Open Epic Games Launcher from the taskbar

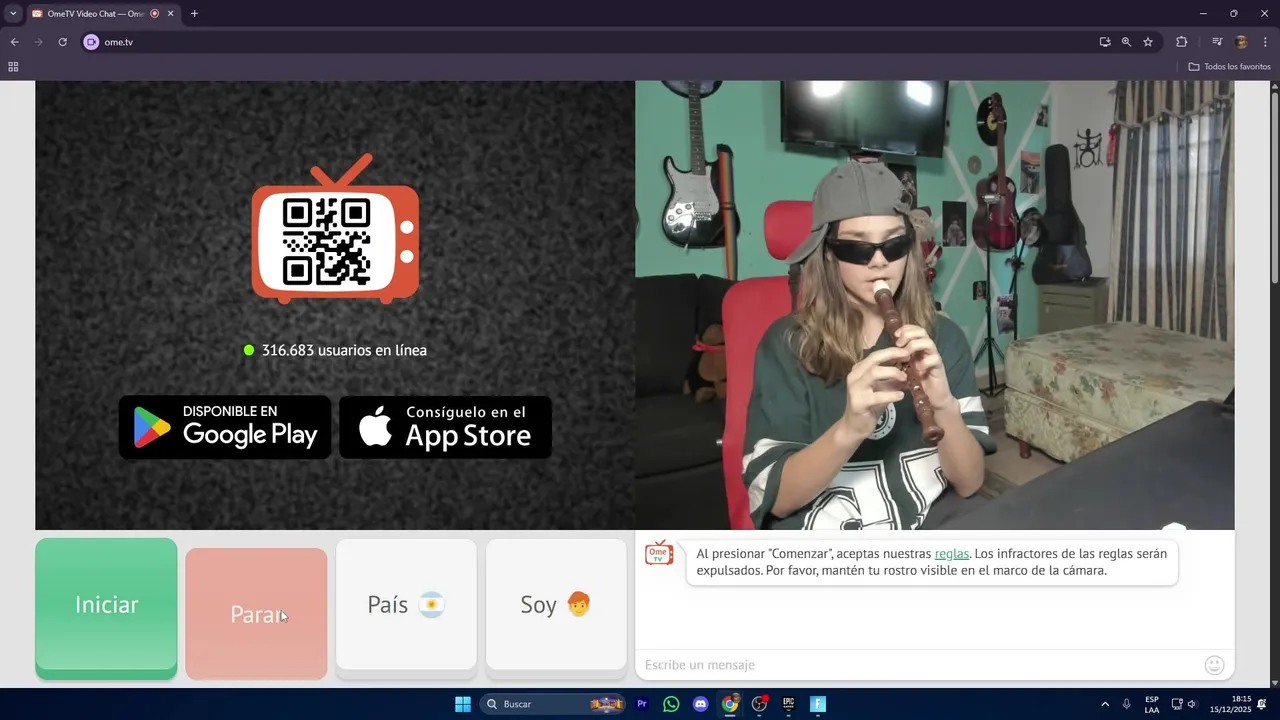click(x=788, y=704)
